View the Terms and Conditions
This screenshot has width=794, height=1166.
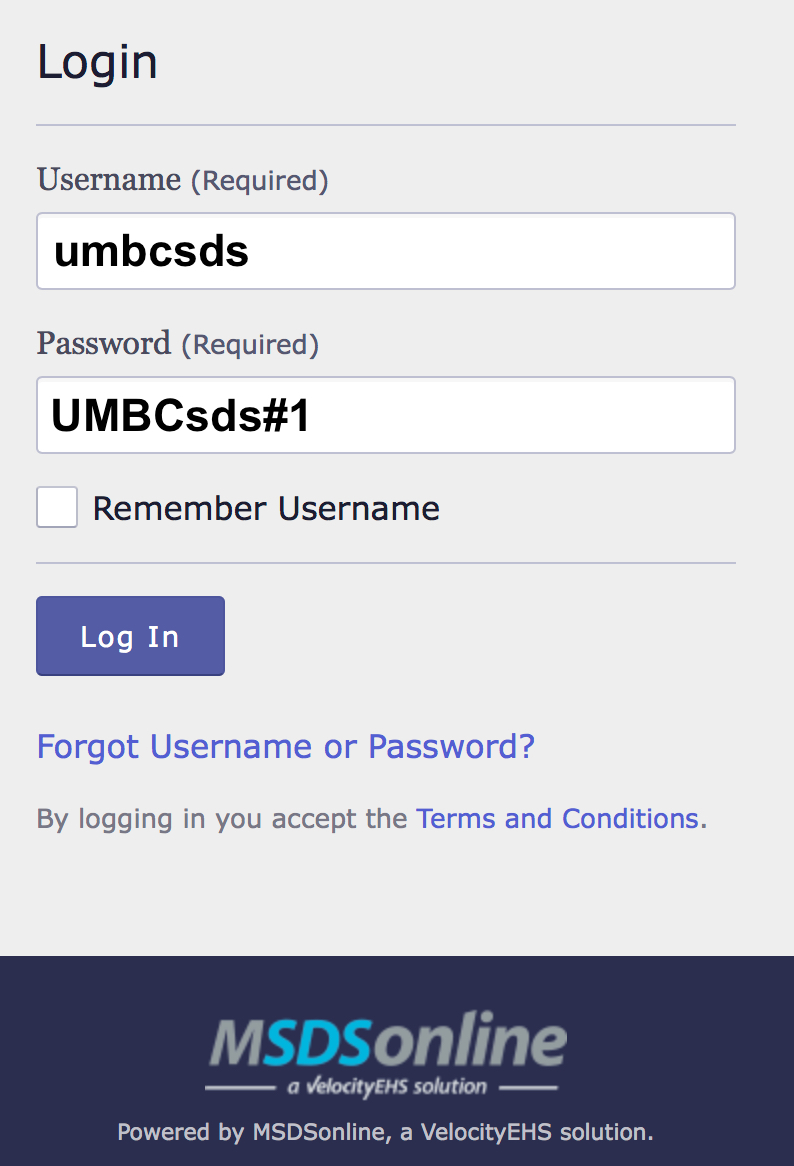coord(557,818)
